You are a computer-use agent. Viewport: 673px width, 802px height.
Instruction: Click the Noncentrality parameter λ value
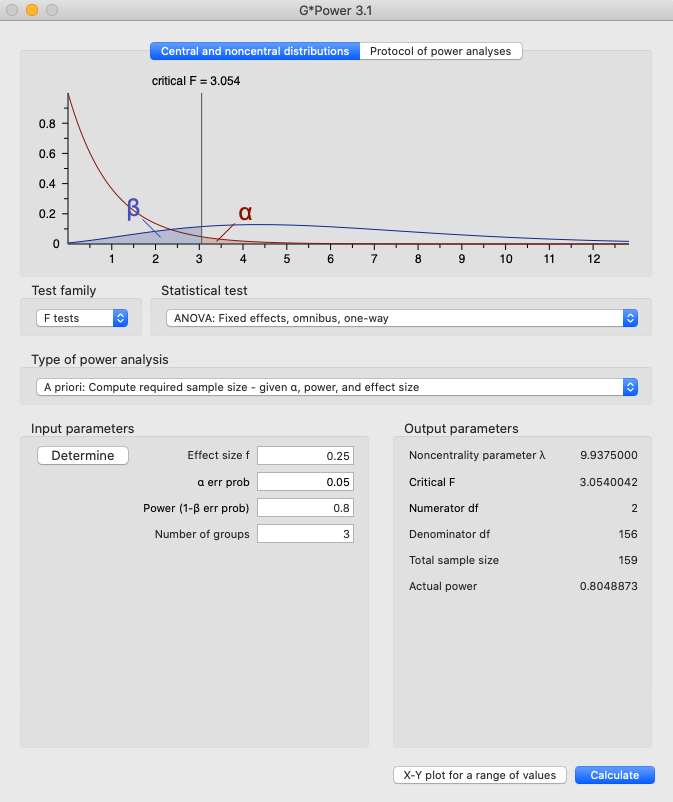609,455
